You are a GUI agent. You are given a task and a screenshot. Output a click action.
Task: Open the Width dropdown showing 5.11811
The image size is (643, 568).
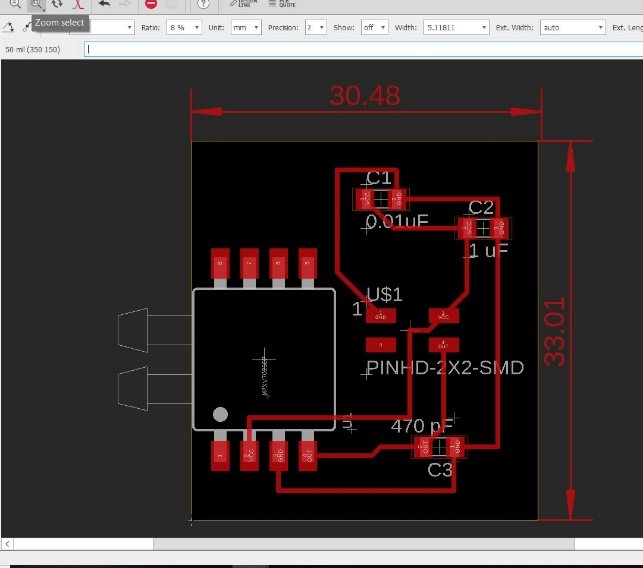pos(456,27)
